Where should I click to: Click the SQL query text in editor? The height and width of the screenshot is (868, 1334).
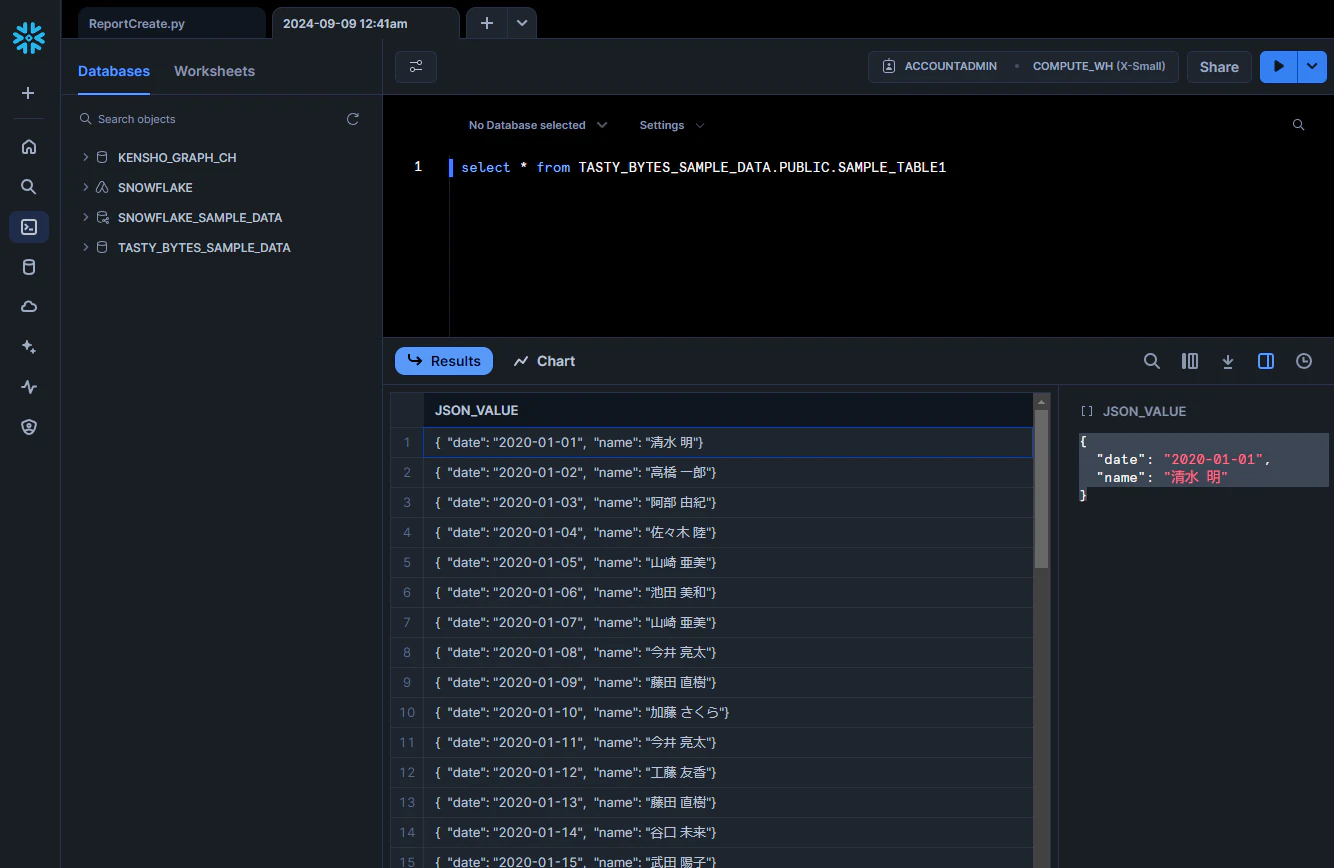[703, 167]
